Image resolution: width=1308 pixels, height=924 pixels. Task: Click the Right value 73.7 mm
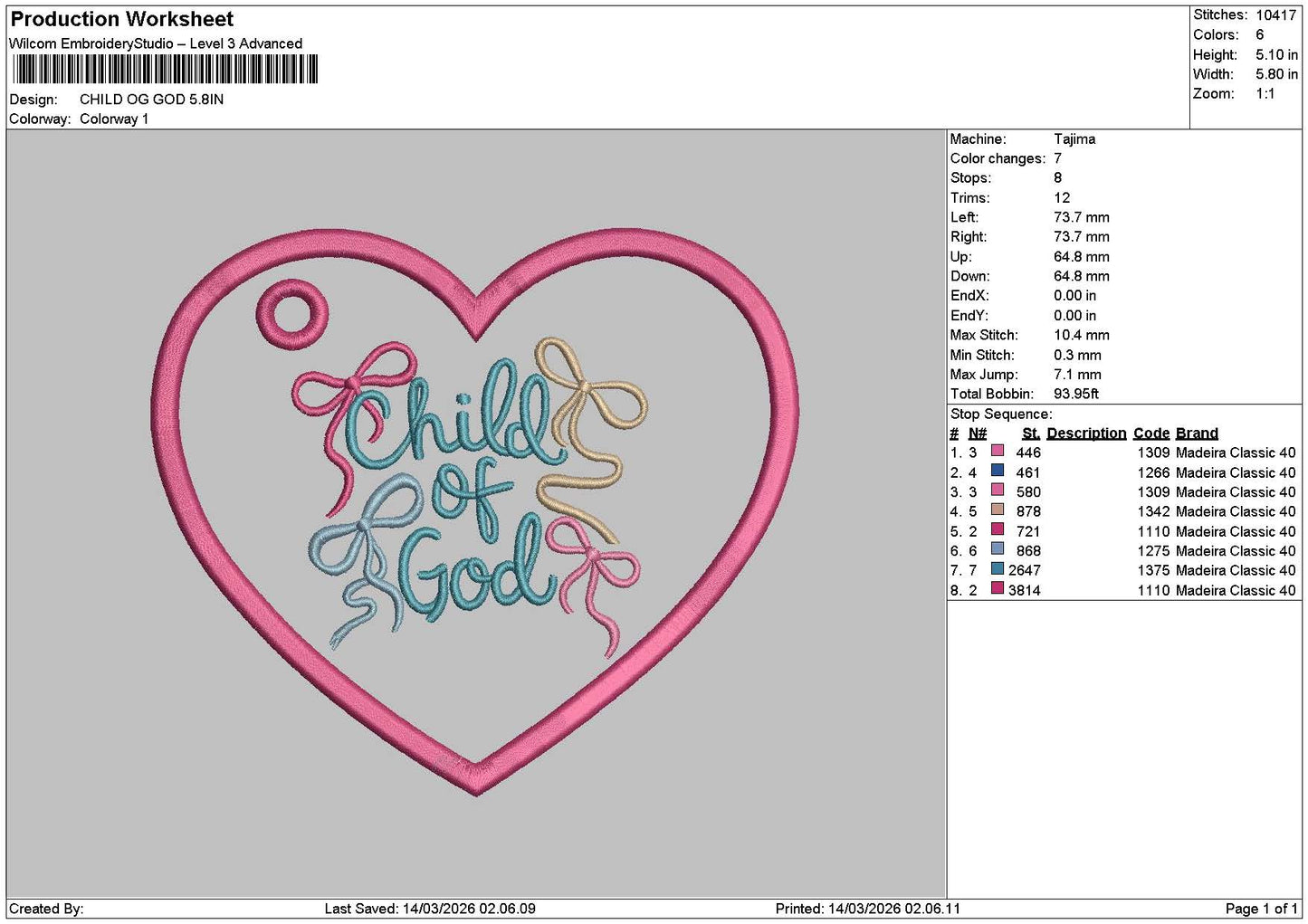click(1082, 237)
